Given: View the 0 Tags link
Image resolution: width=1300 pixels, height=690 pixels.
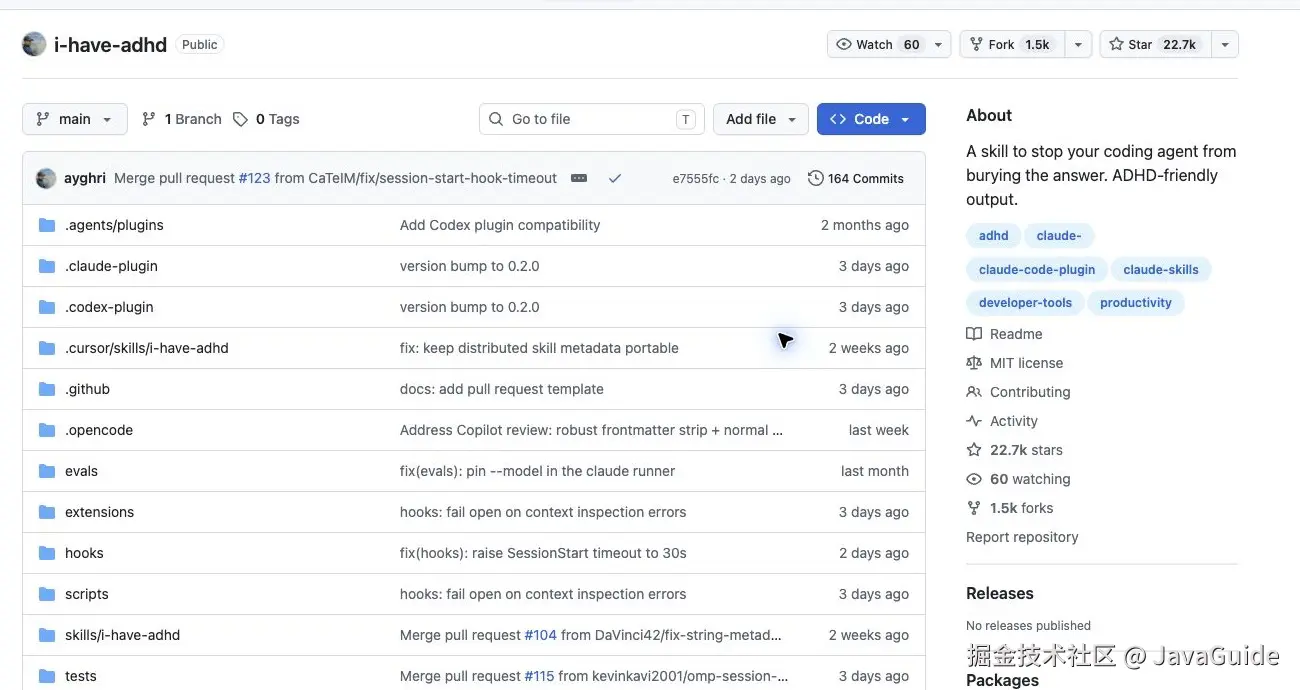Looking at the screenshot, I should point(266,119).
